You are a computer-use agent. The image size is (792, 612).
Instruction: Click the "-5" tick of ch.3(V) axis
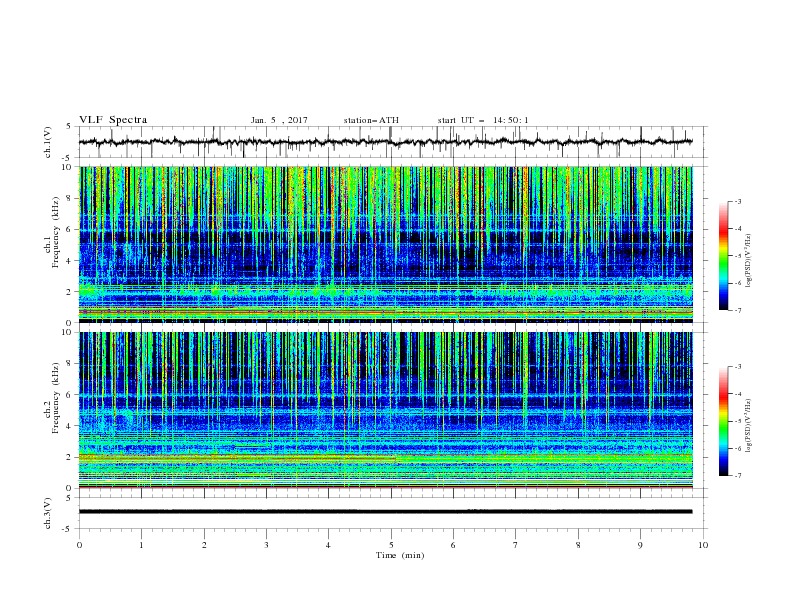68,529
